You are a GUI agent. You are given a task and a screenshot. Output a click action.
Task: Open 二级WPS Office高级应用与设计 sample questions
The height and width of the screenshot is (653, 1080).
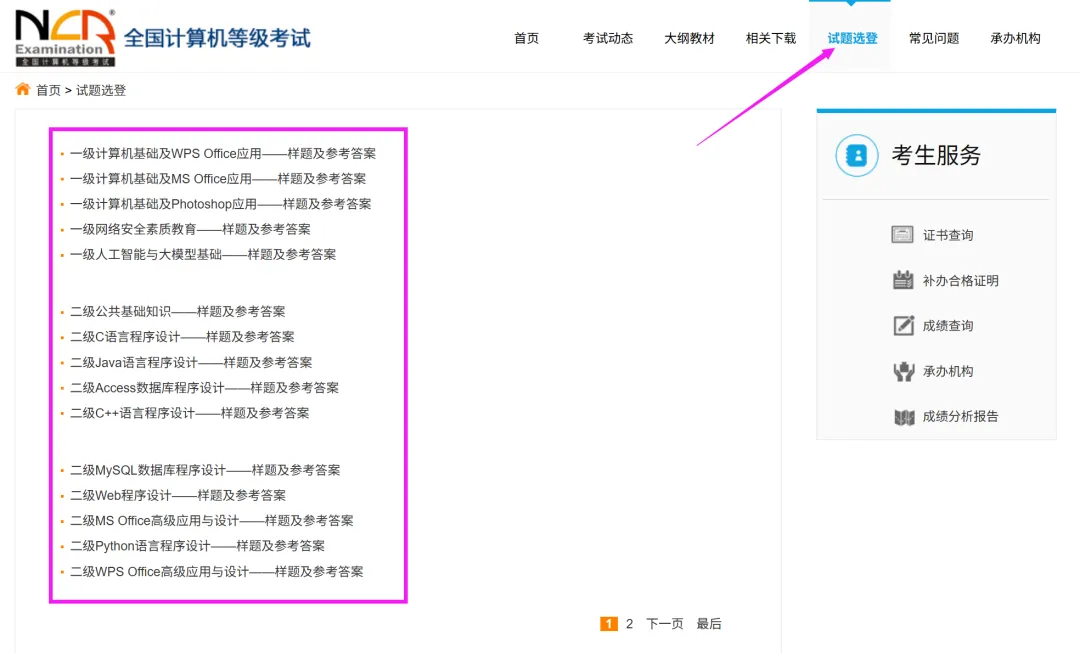(x=216, y=572)
